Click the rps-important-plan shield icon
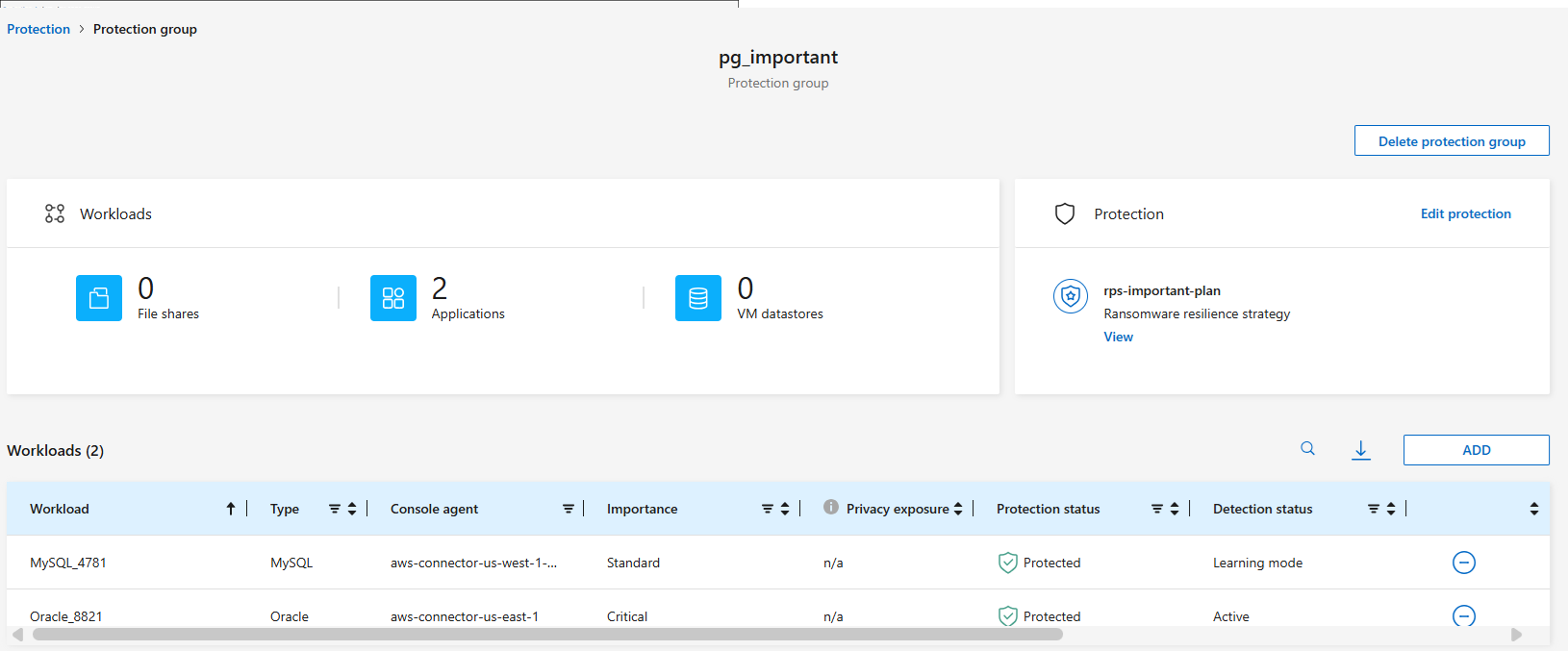The height and width of the screenshot is (651, 1568). [1070, 296]
